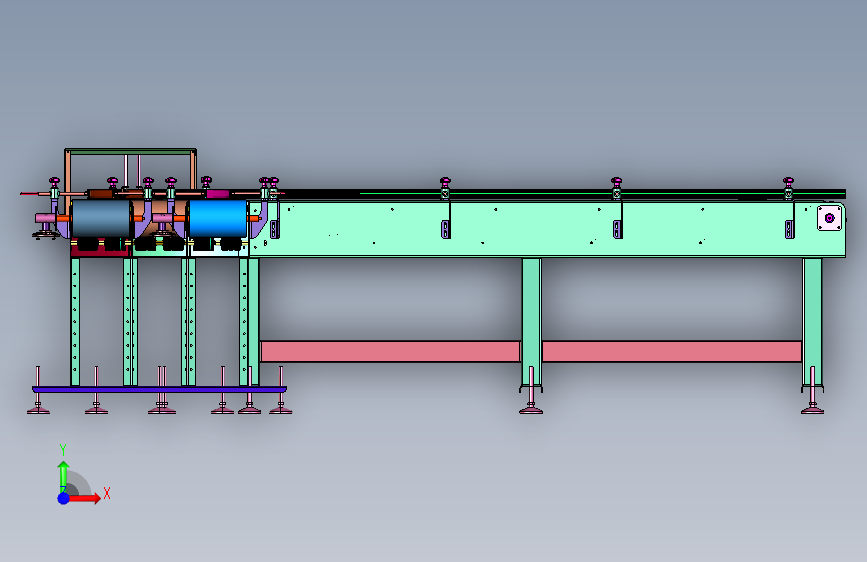Screen dimensions: 867x562
Task: Click the green Y axis arrow of triad
Action: [63, 475]
